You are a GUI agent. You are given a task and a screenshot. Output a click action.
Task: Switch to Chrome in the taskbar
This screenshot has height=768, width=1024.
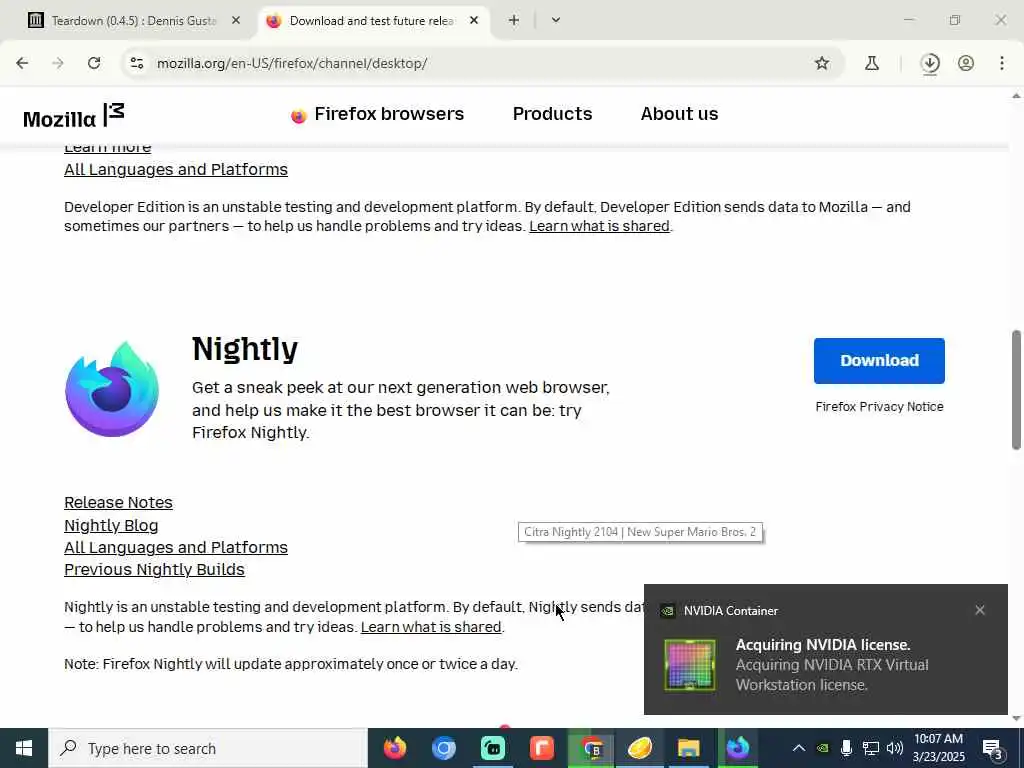click(591, 748)
